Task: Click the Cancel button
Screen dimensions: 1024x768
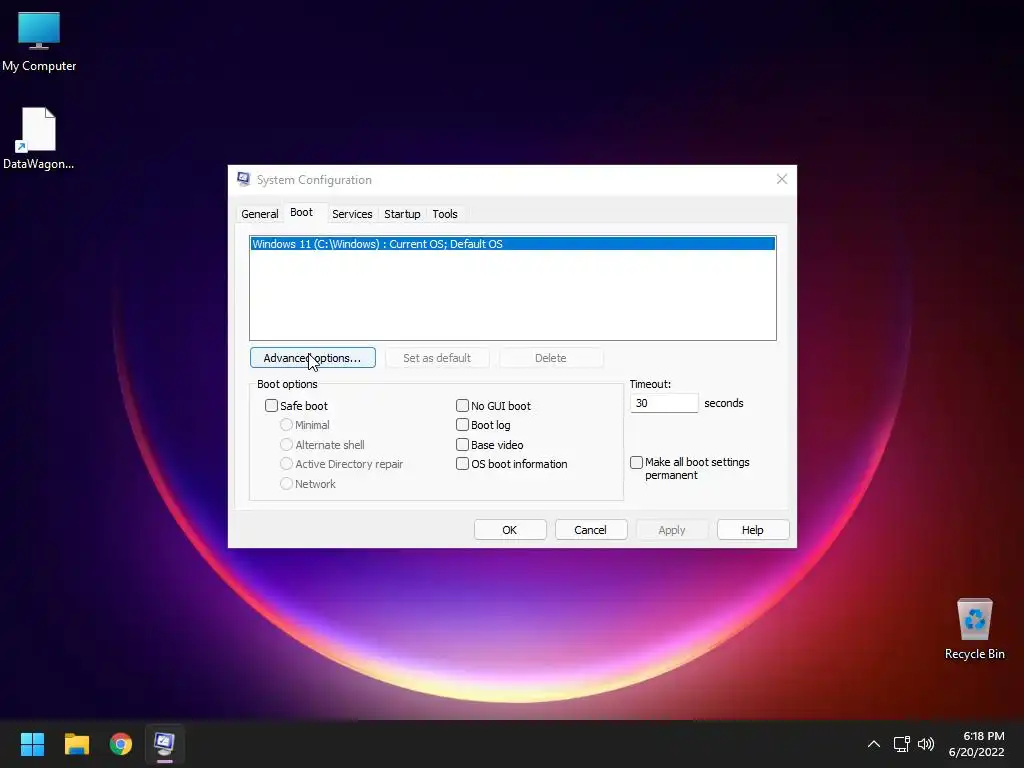Action: (591, 530)
